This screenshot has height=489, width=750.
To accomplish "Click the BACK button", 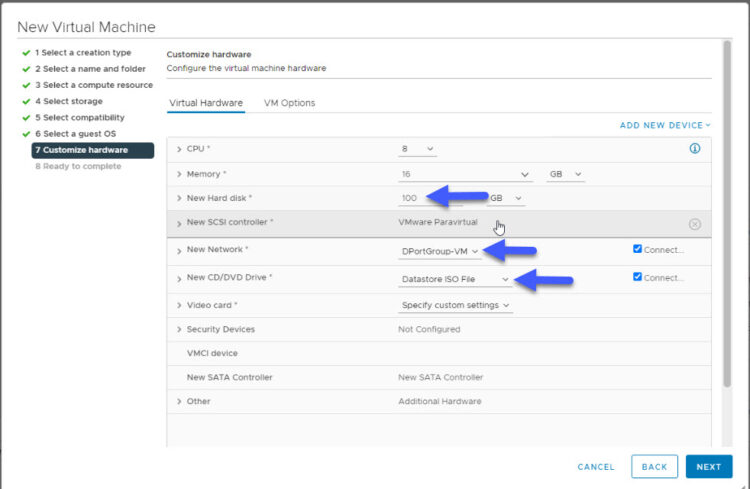I will tap(654, 467).
